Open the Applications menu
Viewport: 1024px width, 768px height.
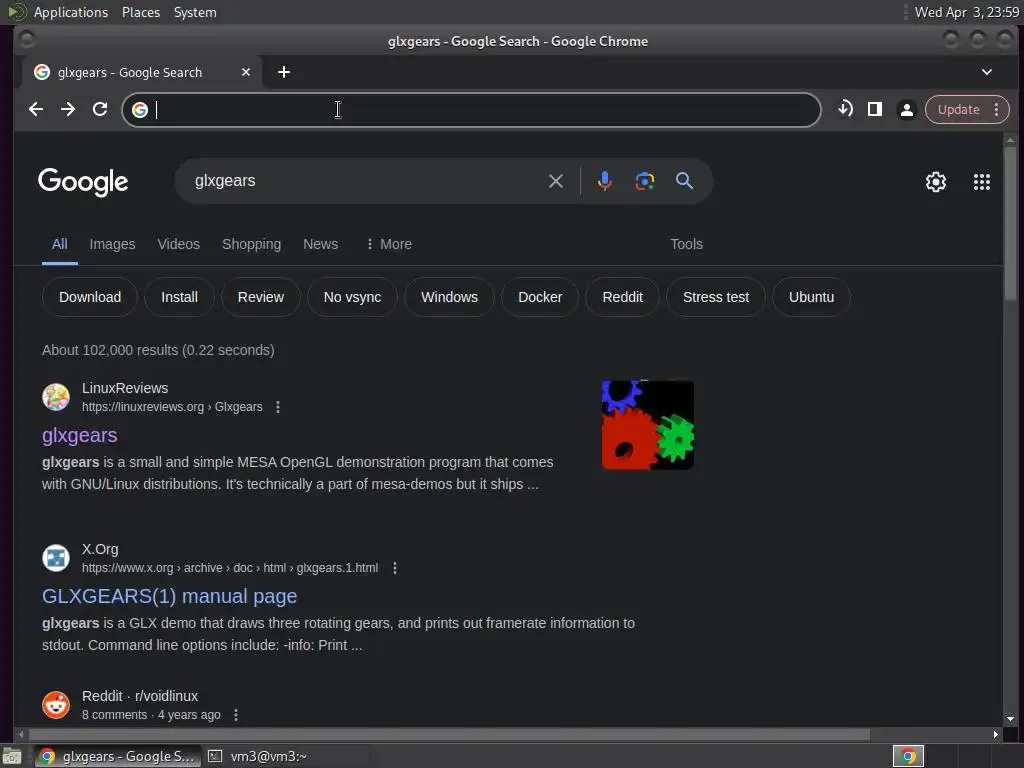click(71, 12)
